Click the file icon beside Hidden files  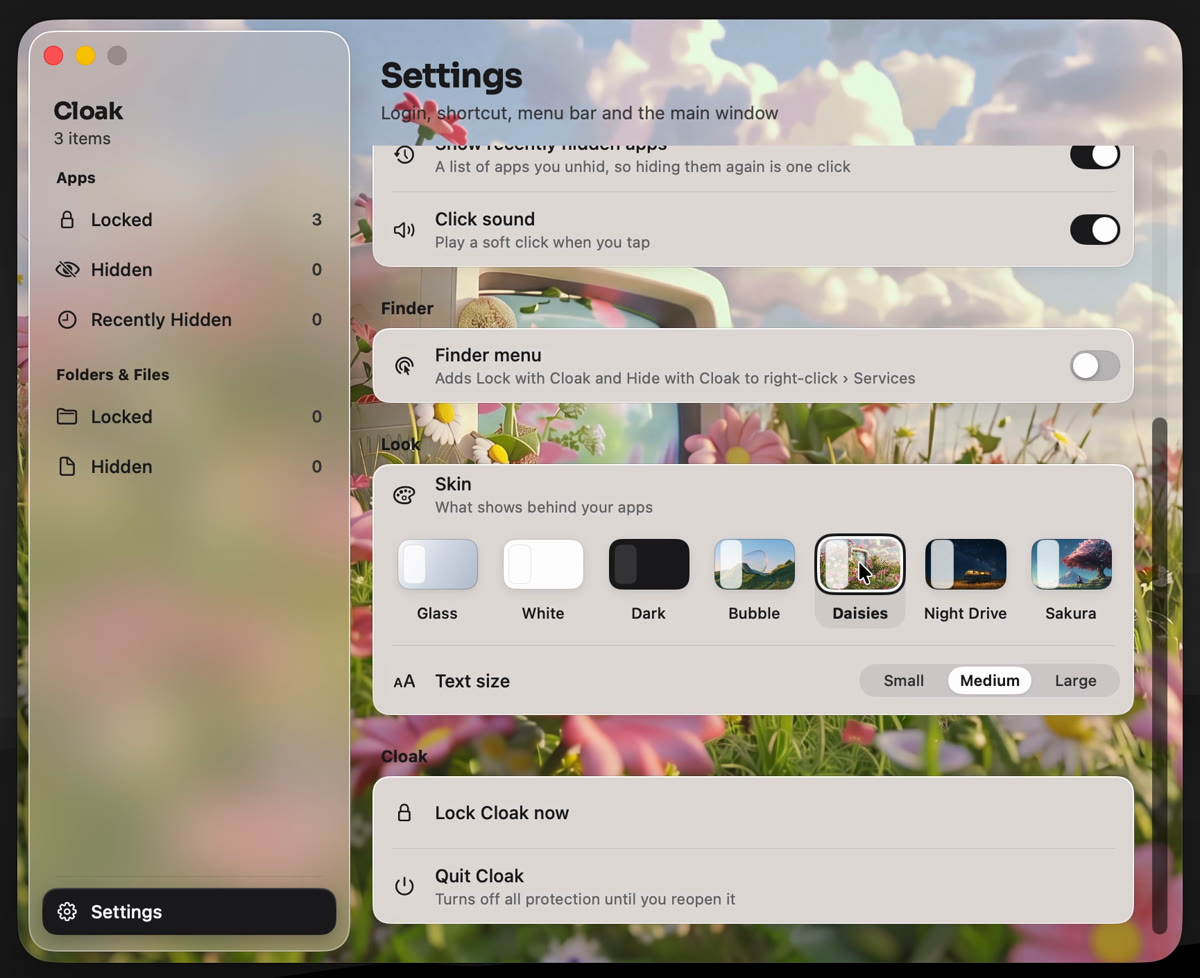point(67,467)
